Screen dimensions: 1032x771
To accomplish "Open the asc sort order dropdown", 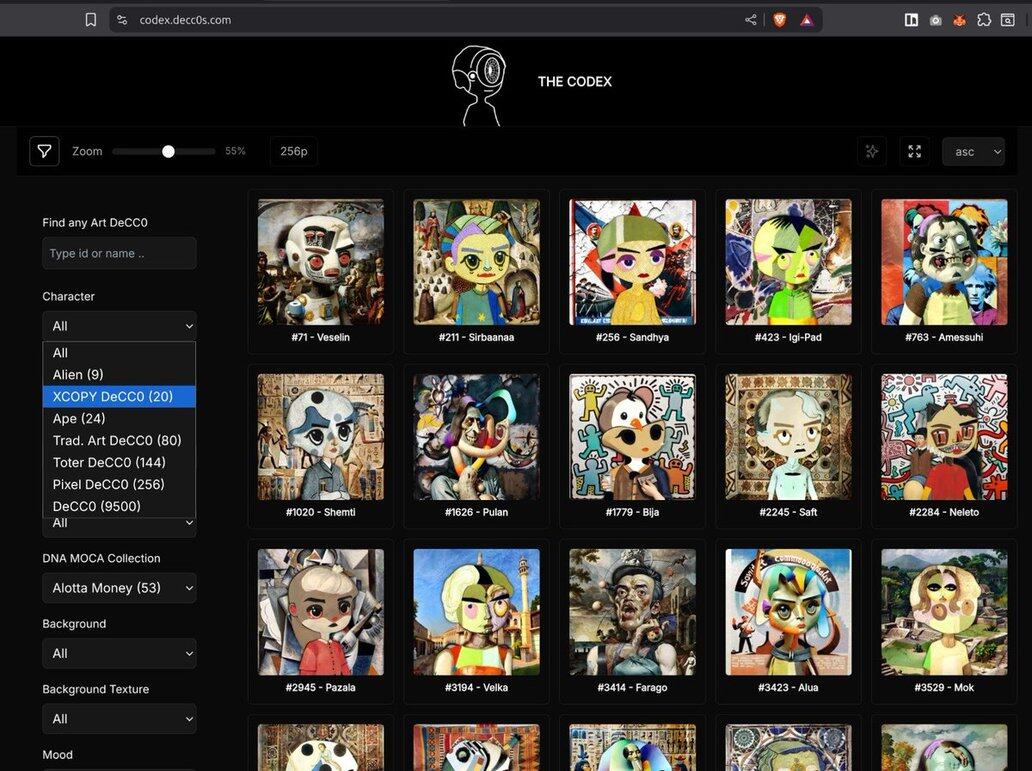I will [973, 151].
